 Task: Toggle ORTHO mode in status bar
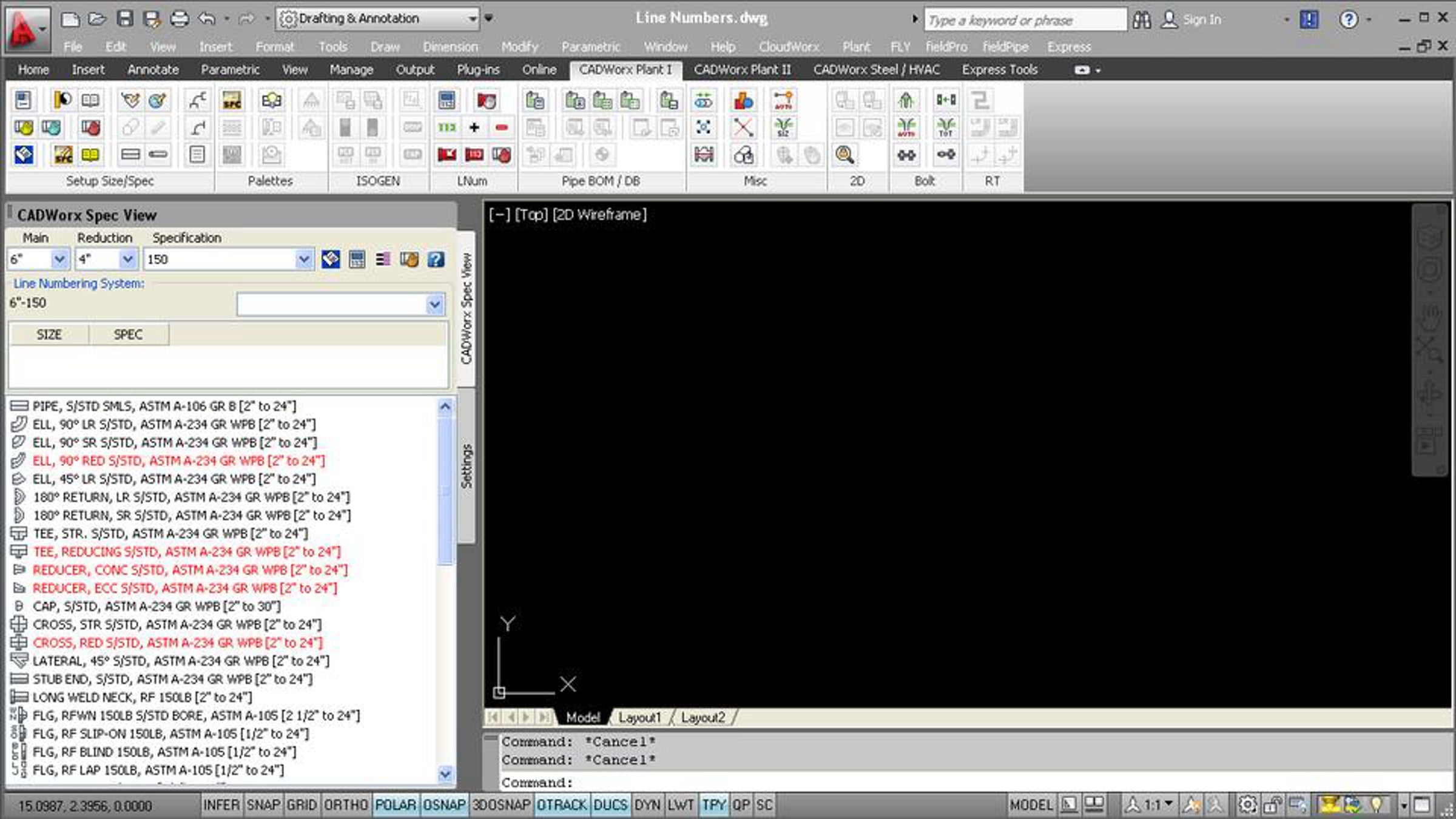click(346, 805)
